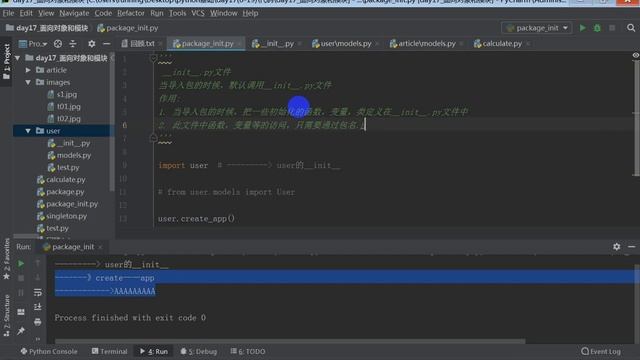Rerun package_init in Run panel

pyautogui.click(x=20, y=264)
